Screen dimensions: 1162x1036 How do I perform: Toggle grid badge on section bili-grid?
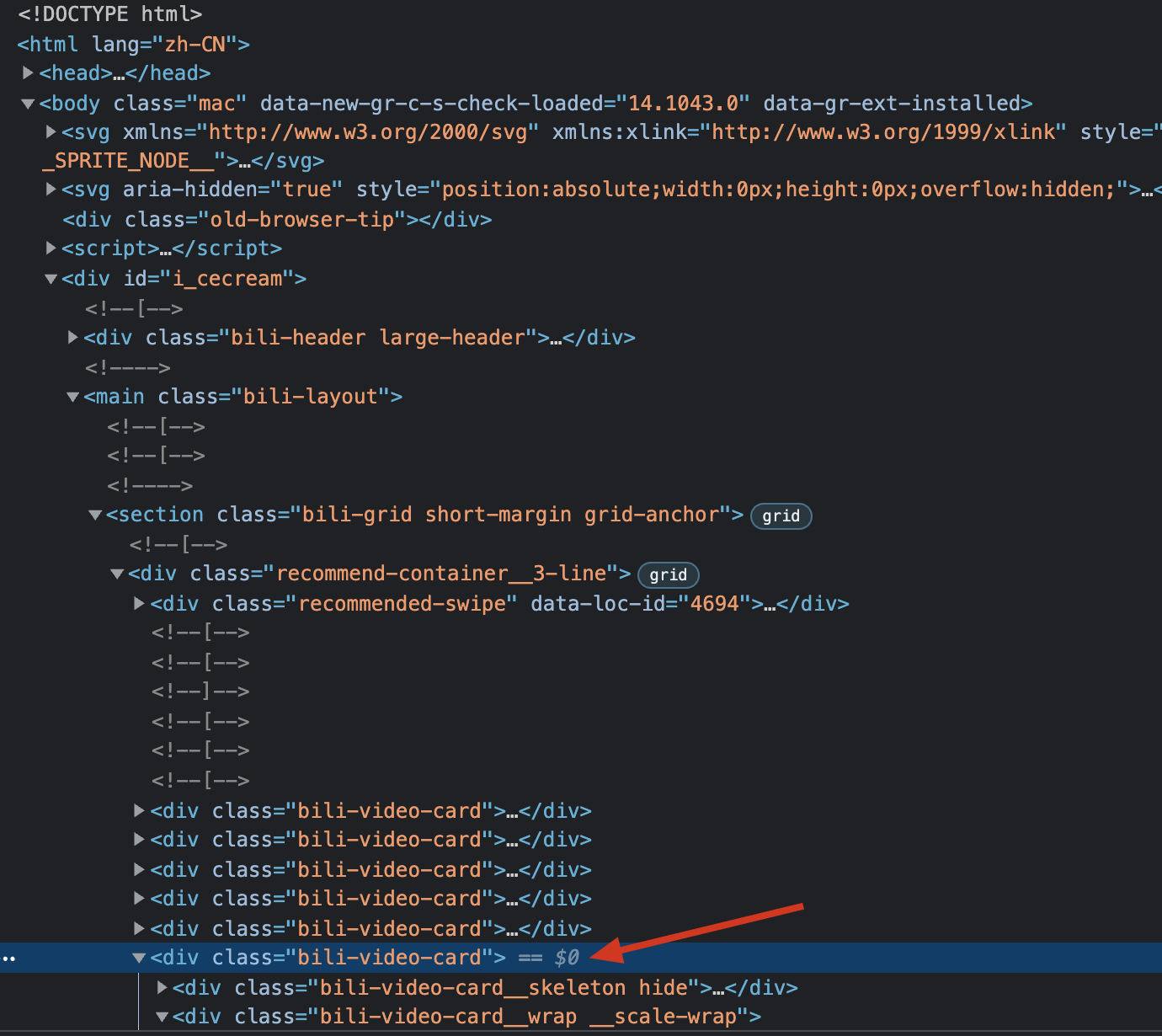tap(781, 515)
